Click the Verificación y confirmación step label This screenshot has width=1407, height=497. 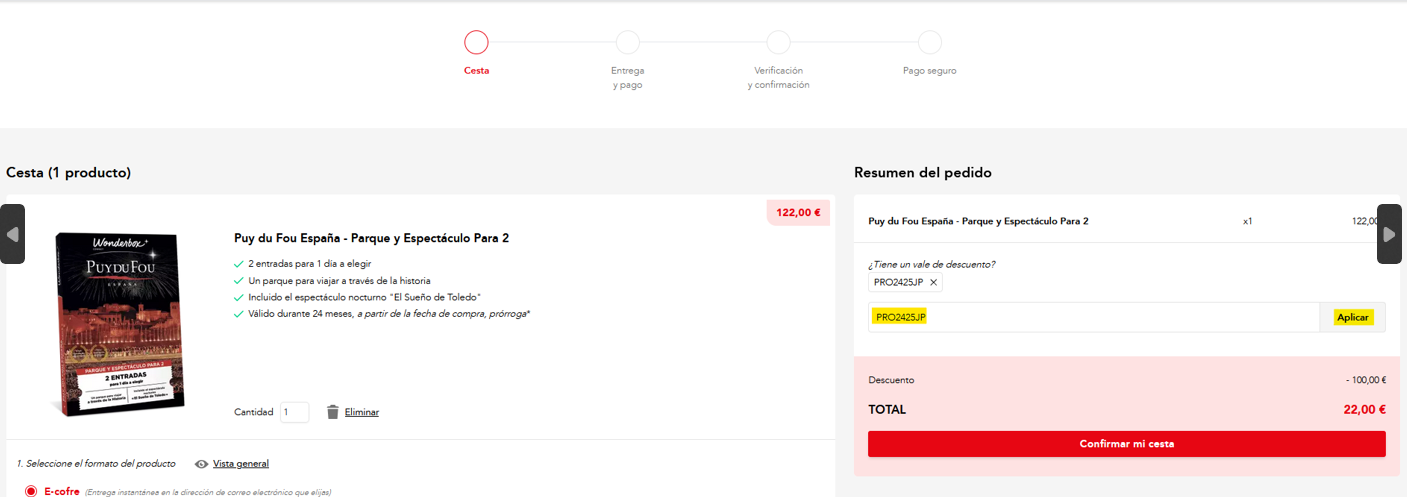(x=778, y=78)
